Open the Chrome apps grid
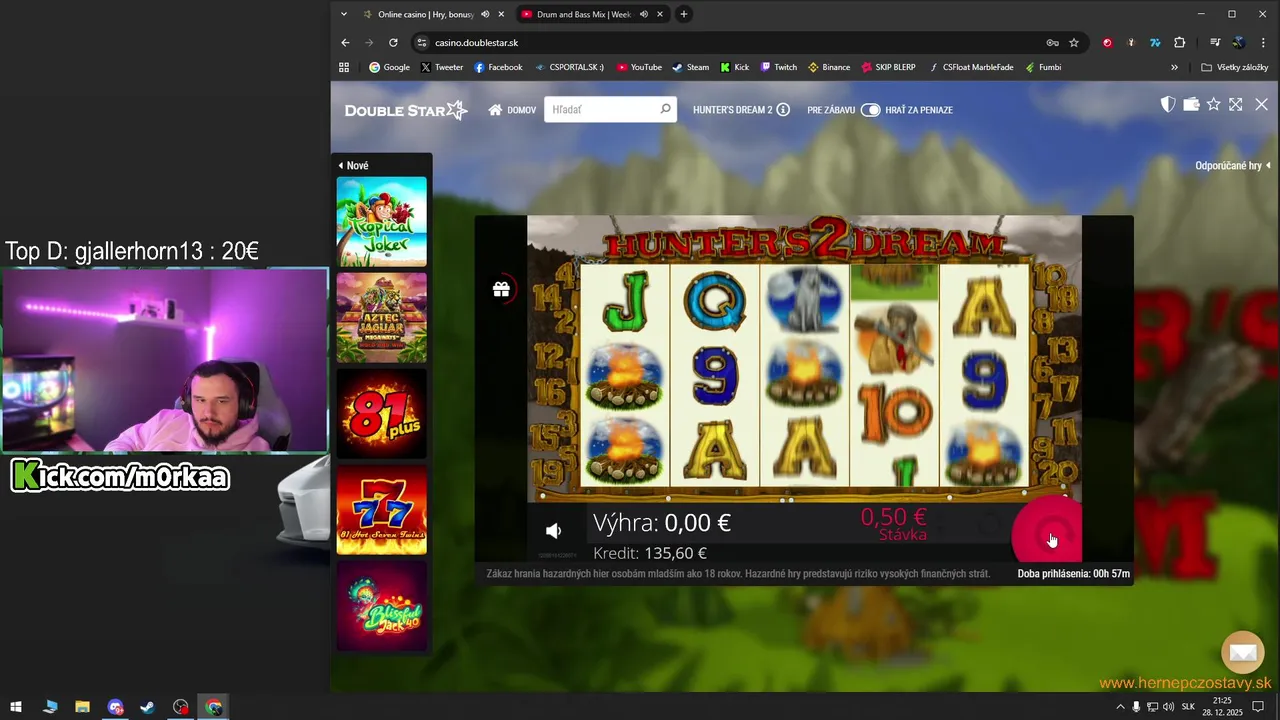The height and width of the screenshot is (720, 1280). pyautogui.click(x=344, y=67)
